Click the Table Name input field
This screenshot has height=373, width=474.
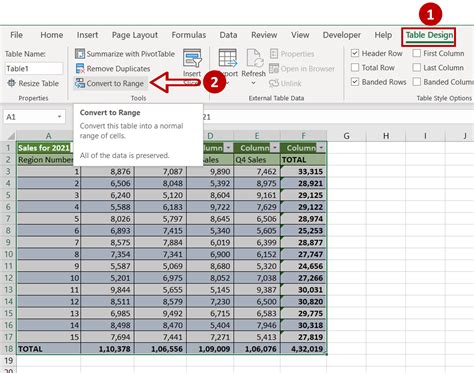(x=34, y=69)
